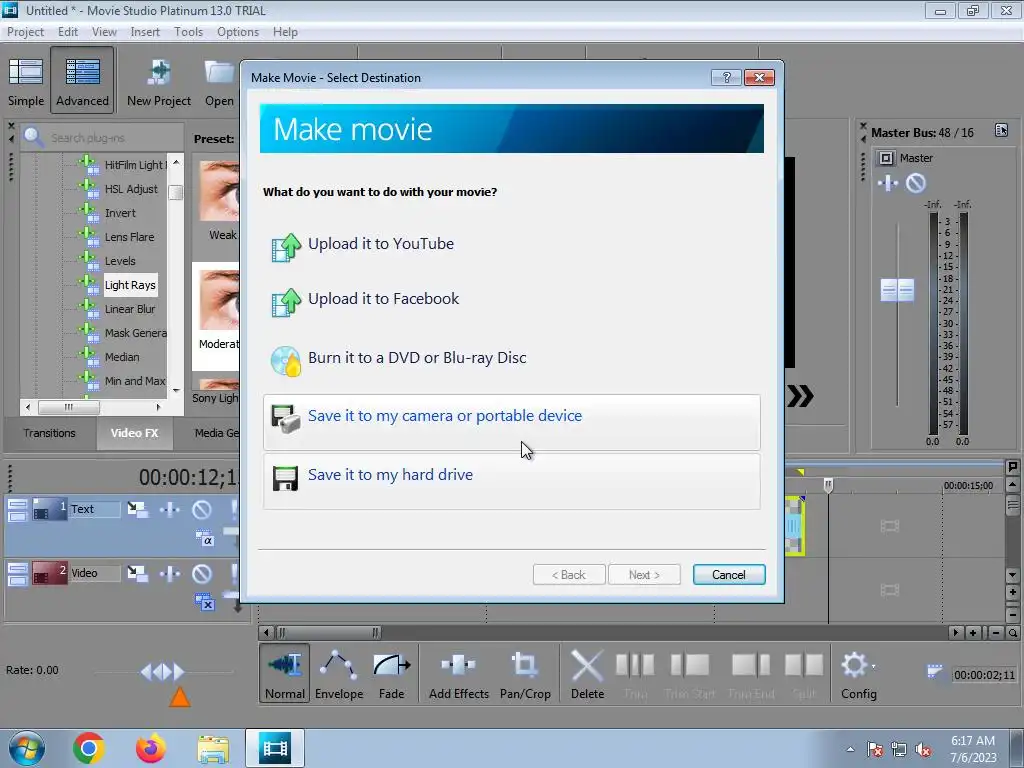
Task: Select the Min and Max effect
Action: [135, 381]
